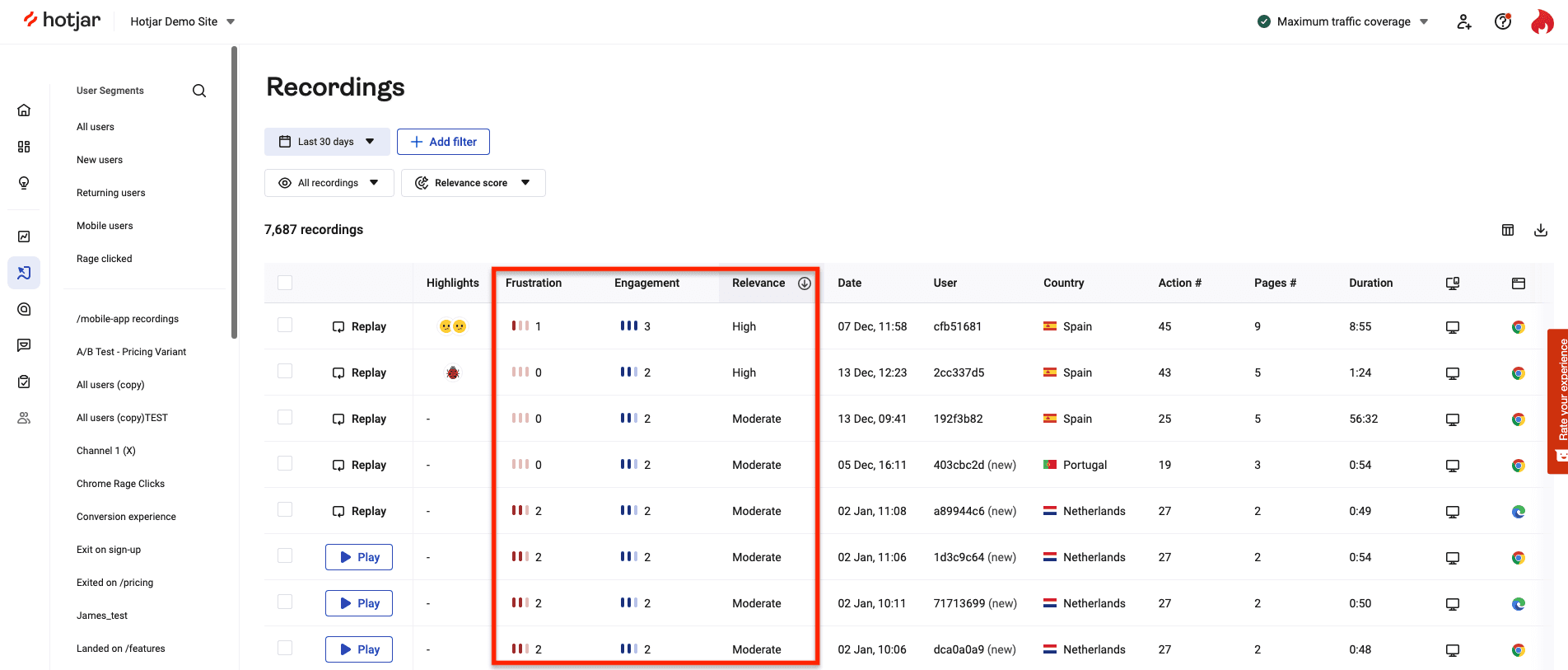The height and width of the screenshot is (670, 1568).
Task: Select the checkbox for recording 403cbc2d
Action: [x=285, y=463]
